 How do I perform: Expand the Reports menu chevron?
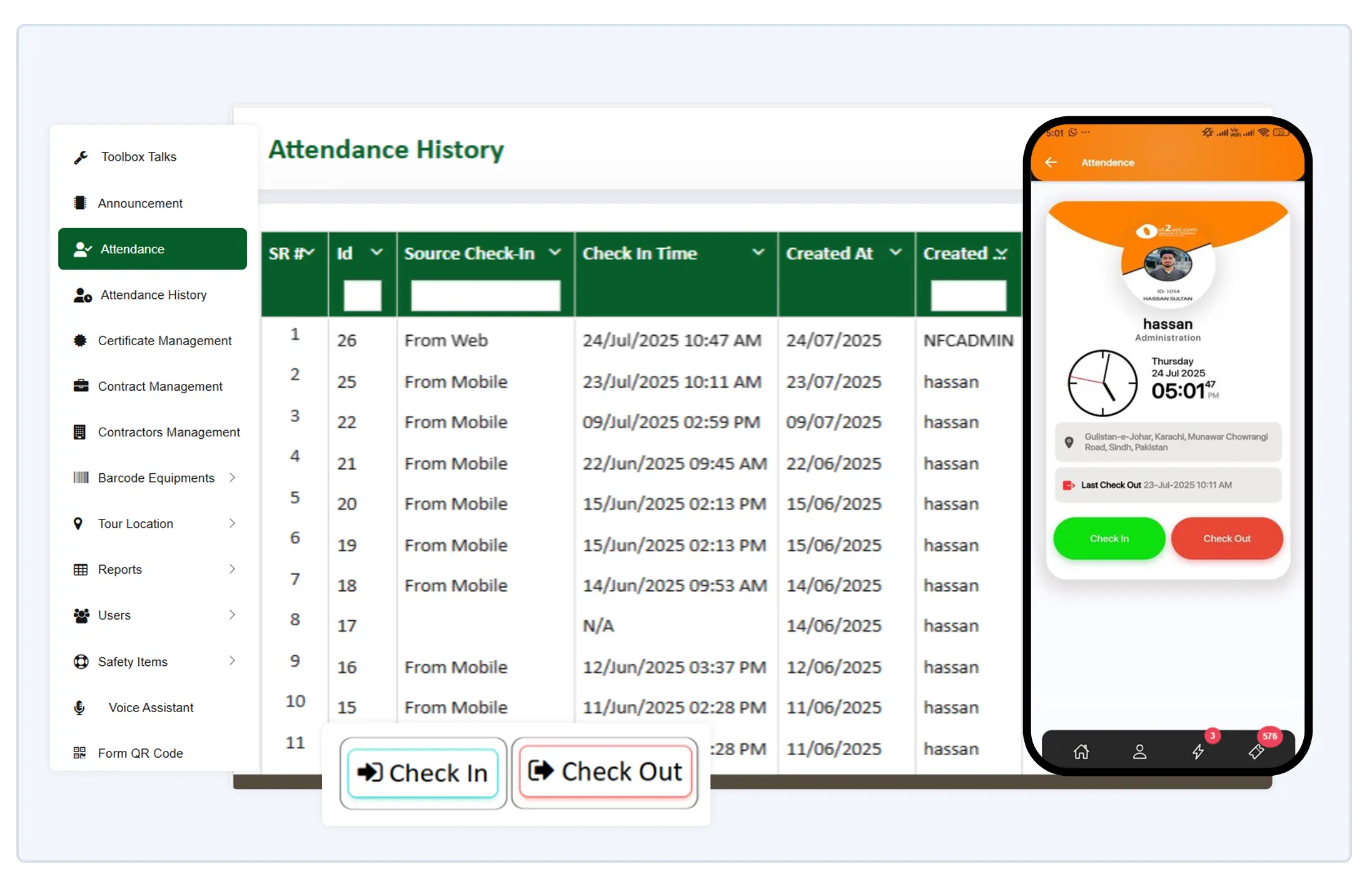click(x=232, y=569)
